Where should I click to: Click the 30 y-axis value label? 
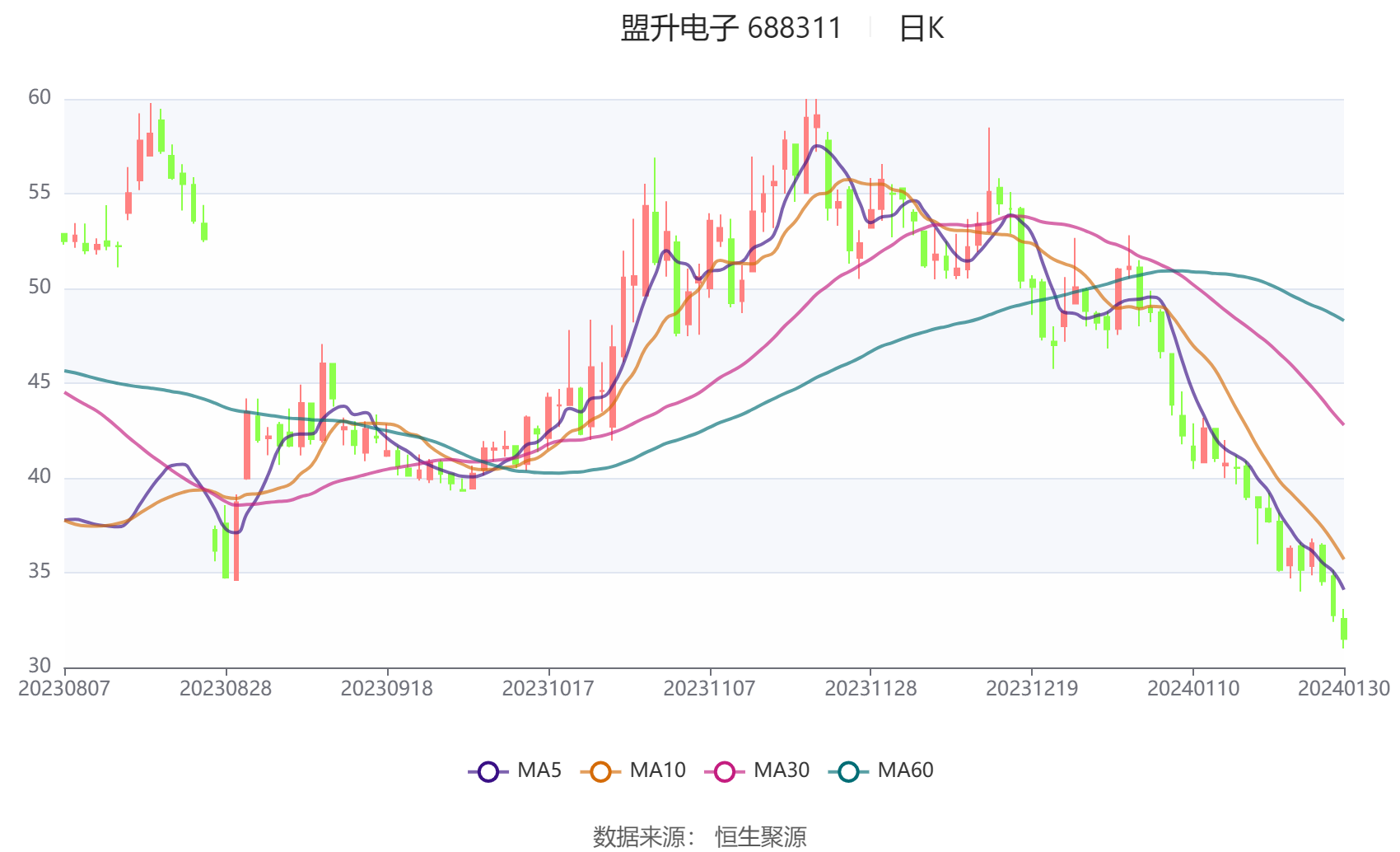pos(40,666)
